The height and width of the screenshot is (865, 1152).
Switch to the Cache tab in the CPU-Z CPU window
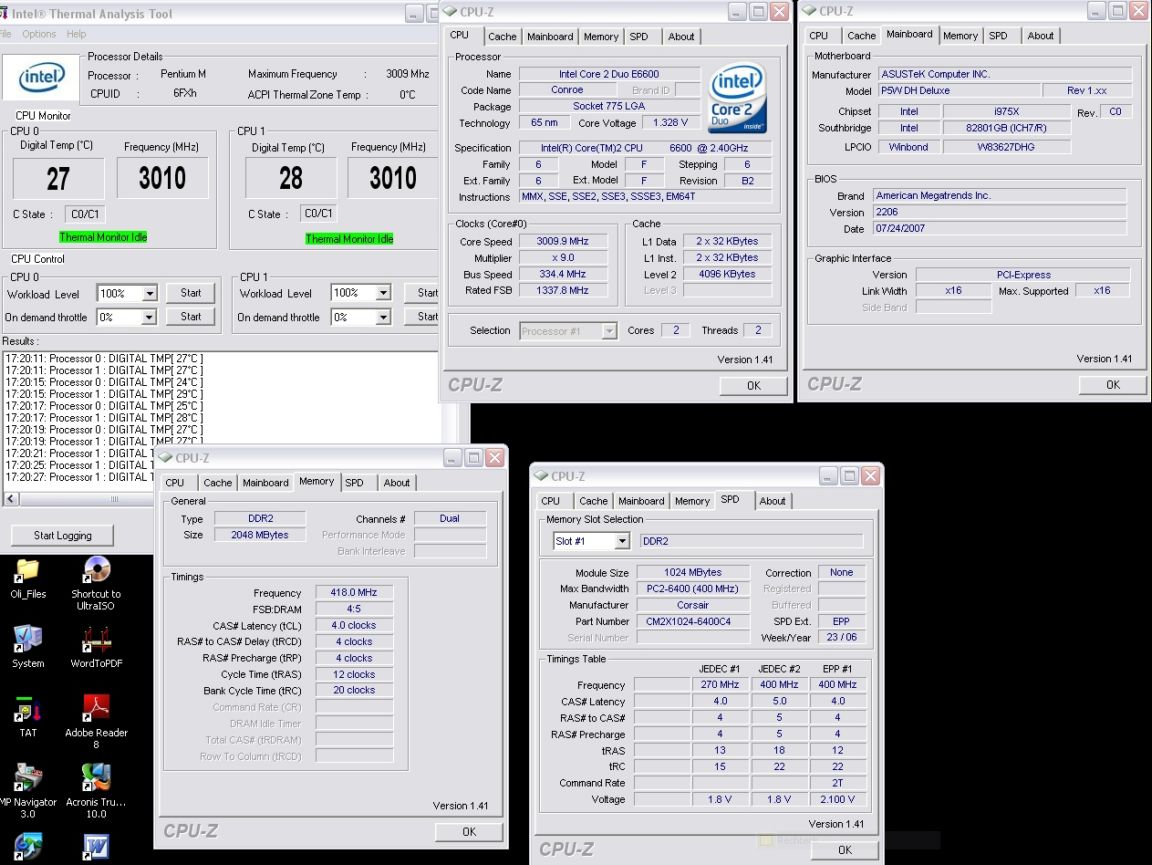503,37
